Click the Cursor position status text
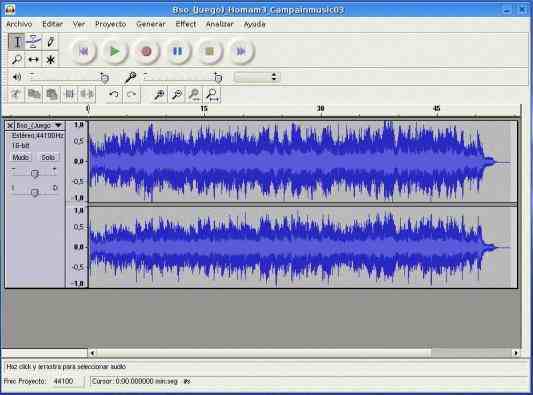Image resolution: width=533 pixels, height=395 pixels. click(135, 381)
